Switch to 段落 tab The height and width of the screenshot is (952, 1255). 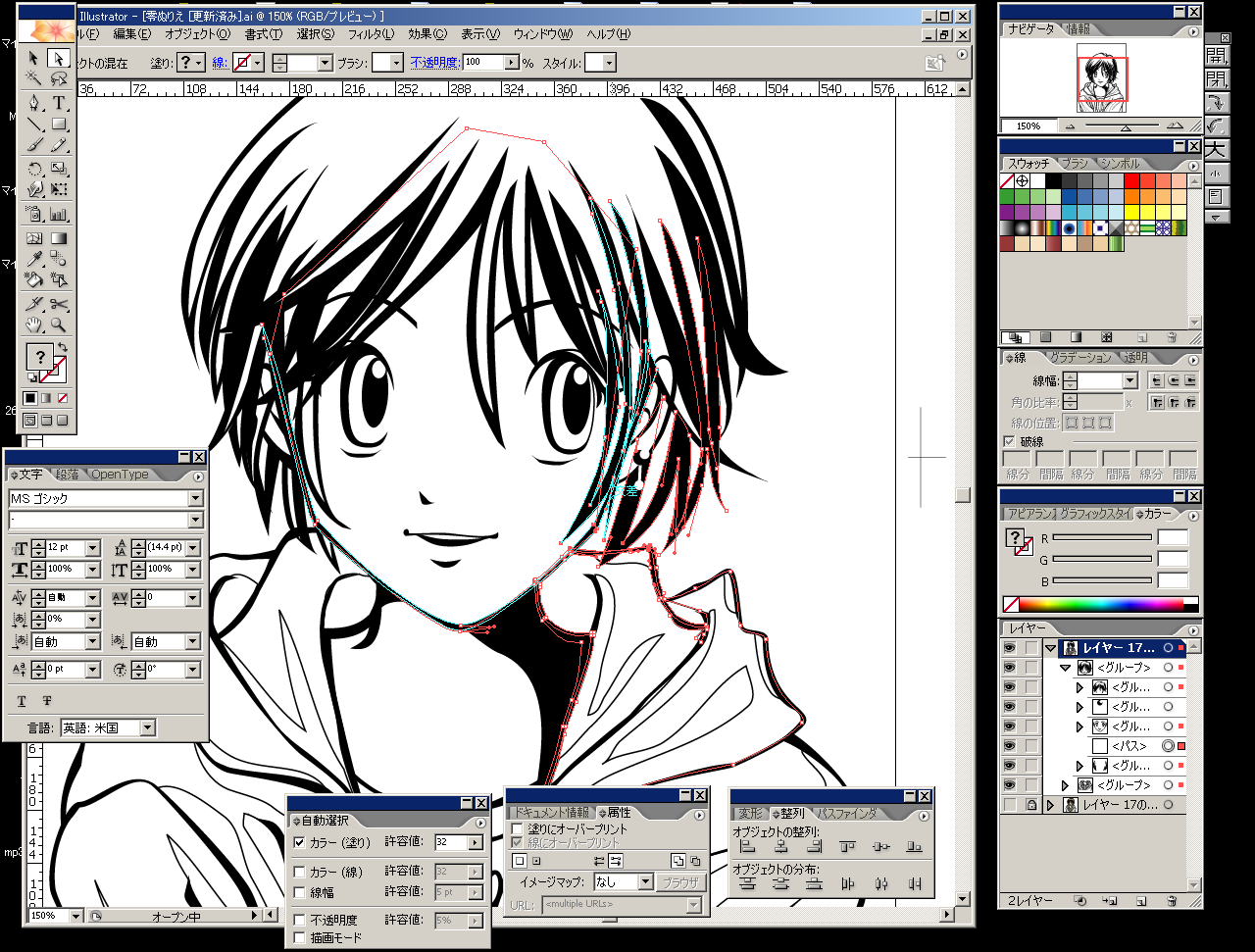click(67, 475)
